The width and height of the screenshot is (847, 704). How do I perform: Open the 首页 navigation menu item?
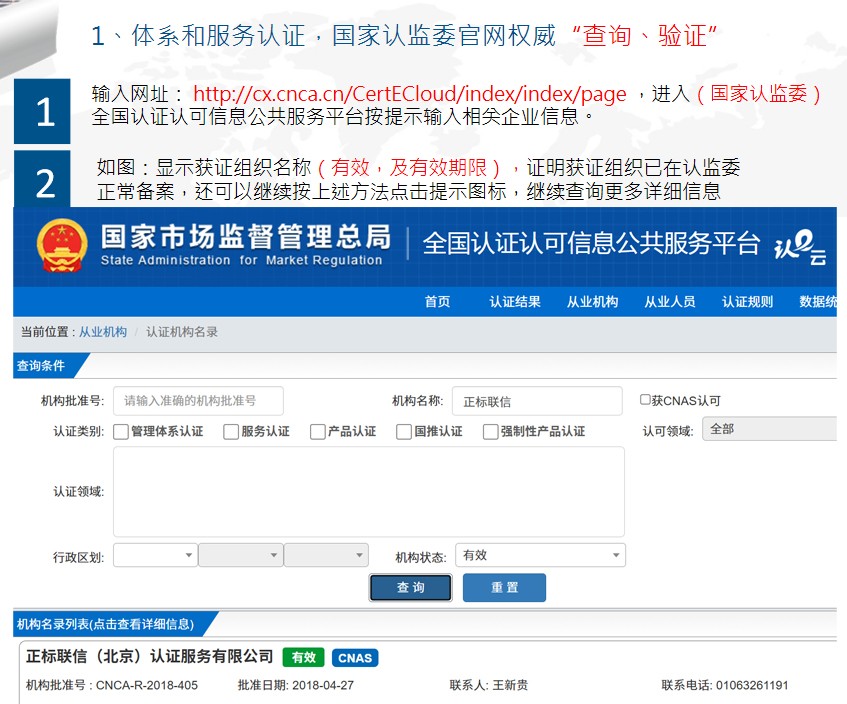437,302
